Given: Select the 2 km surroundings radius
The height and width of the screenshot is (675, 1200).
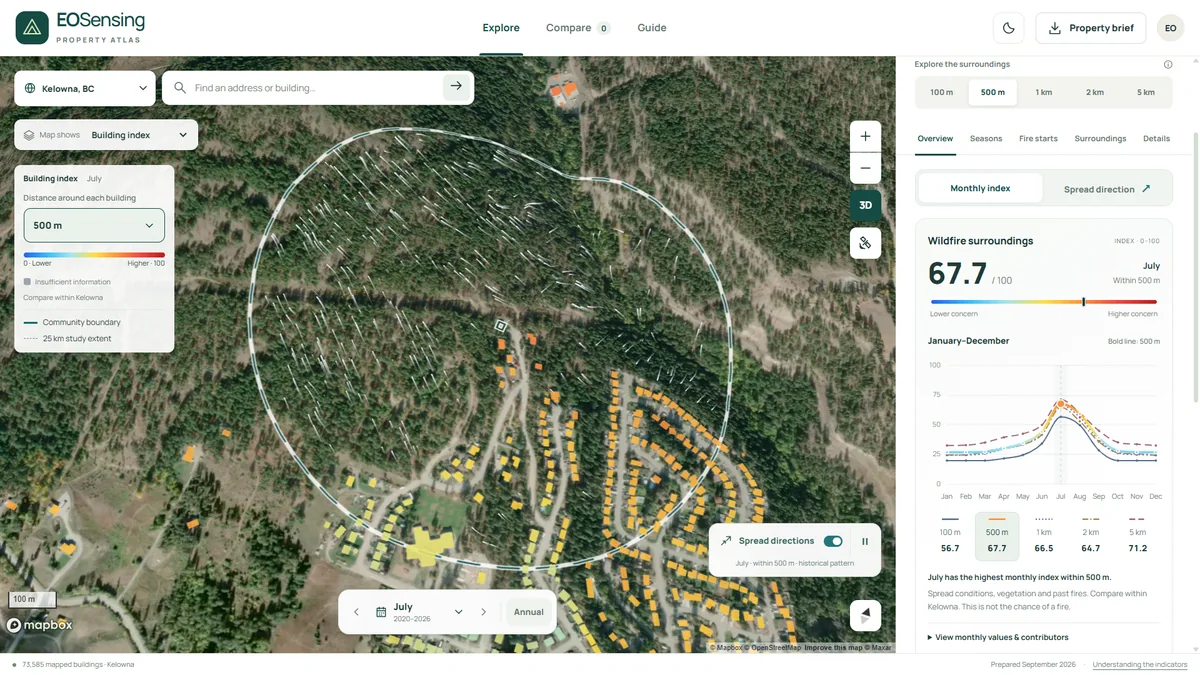Looking at the screenshot, I should (1096, 92).
